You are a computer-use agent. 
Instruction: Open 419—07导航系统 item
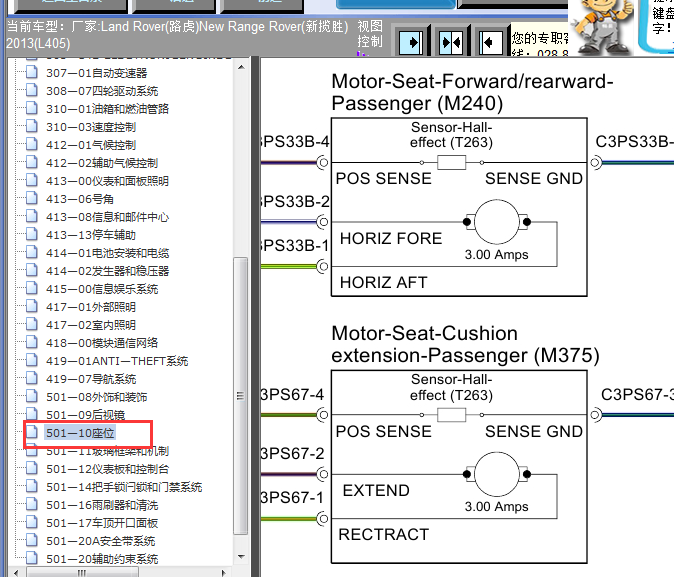point(91,379)
